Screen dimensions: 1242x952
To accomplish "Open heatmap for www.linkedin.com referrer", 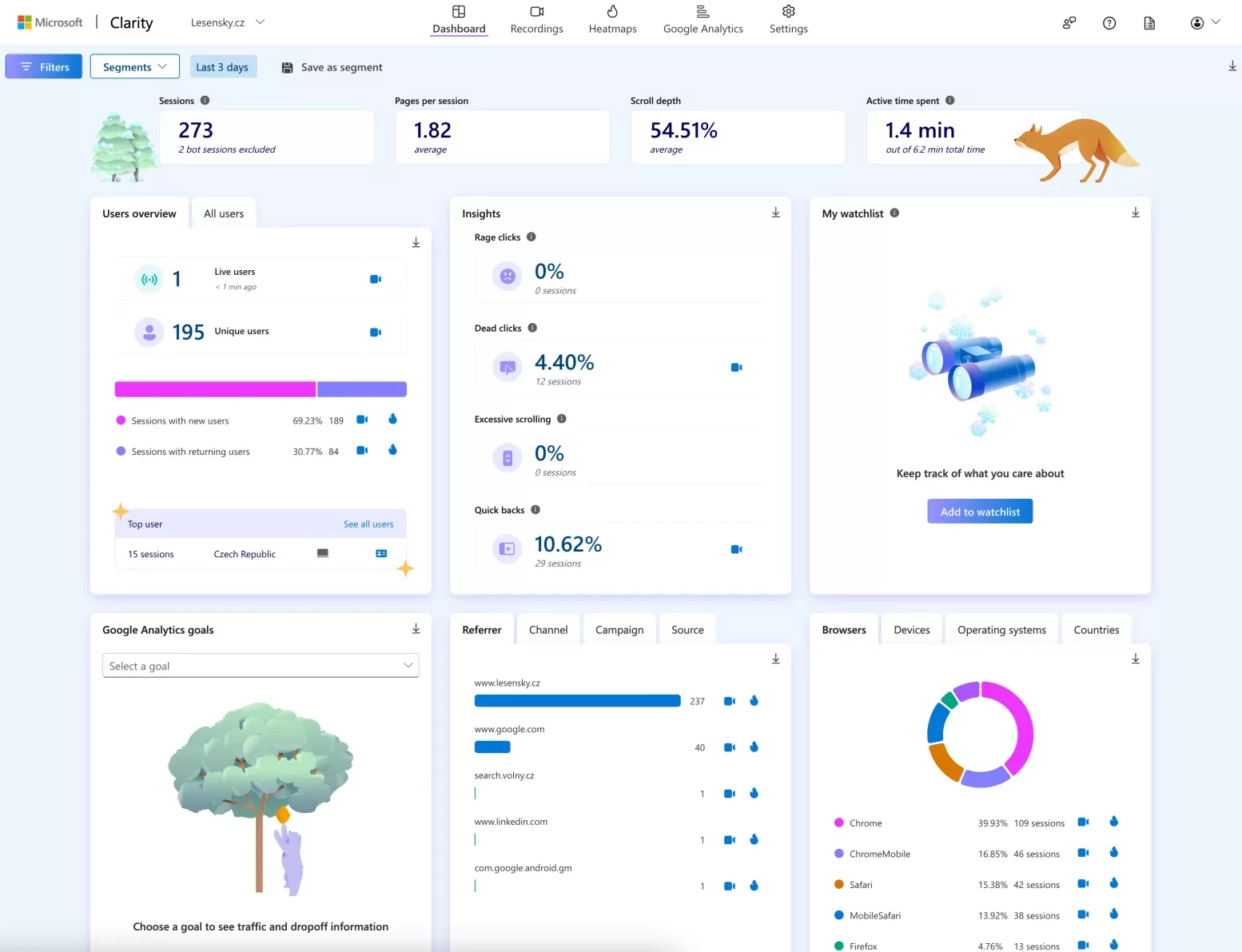I will [754, 839].
